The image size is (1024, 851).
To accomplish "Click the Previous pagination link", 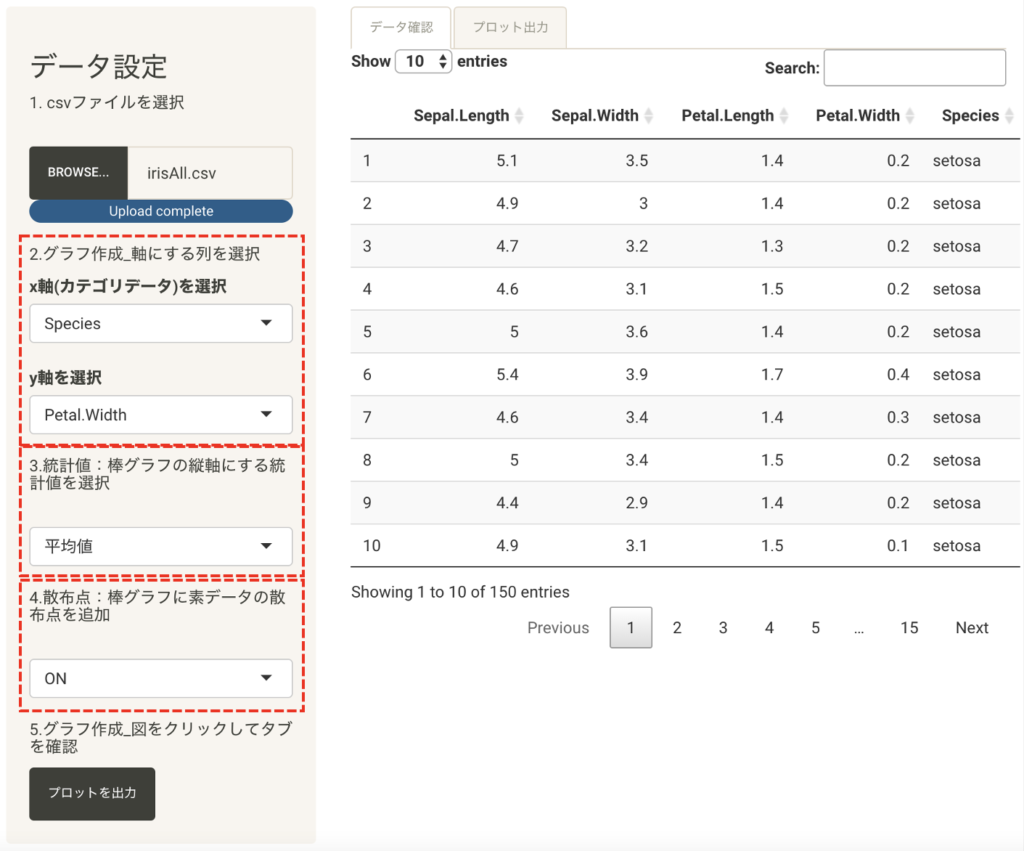I will [x=558, y=628].
